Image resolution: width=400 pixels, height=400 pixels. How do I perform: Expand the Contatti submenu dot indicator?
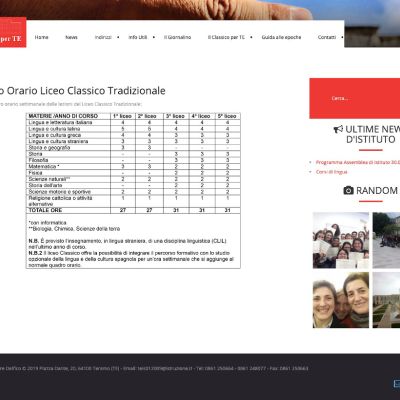click(342, 37)
